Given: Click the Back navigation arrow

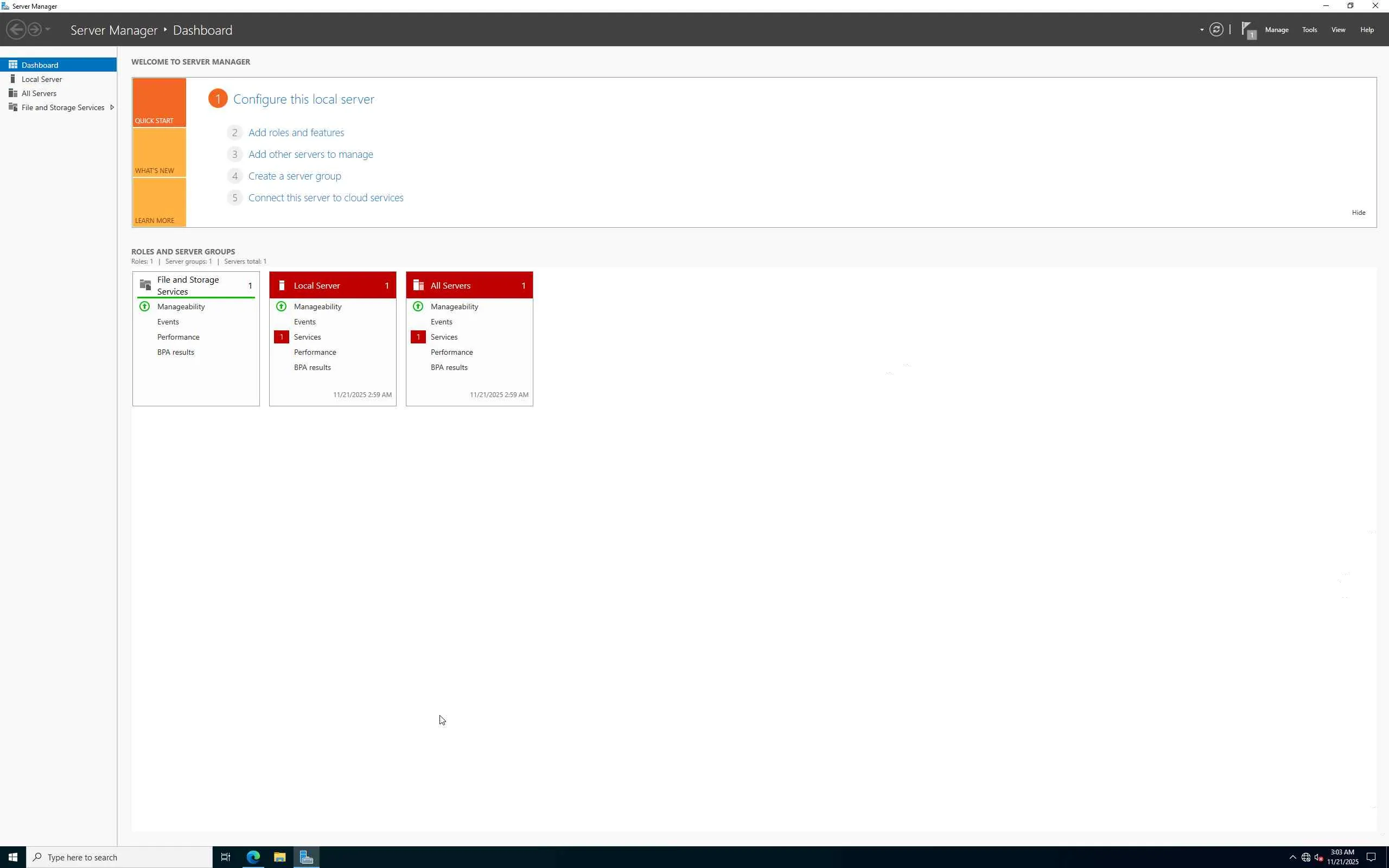Looking at the screenshot, I should click(16, 29).
